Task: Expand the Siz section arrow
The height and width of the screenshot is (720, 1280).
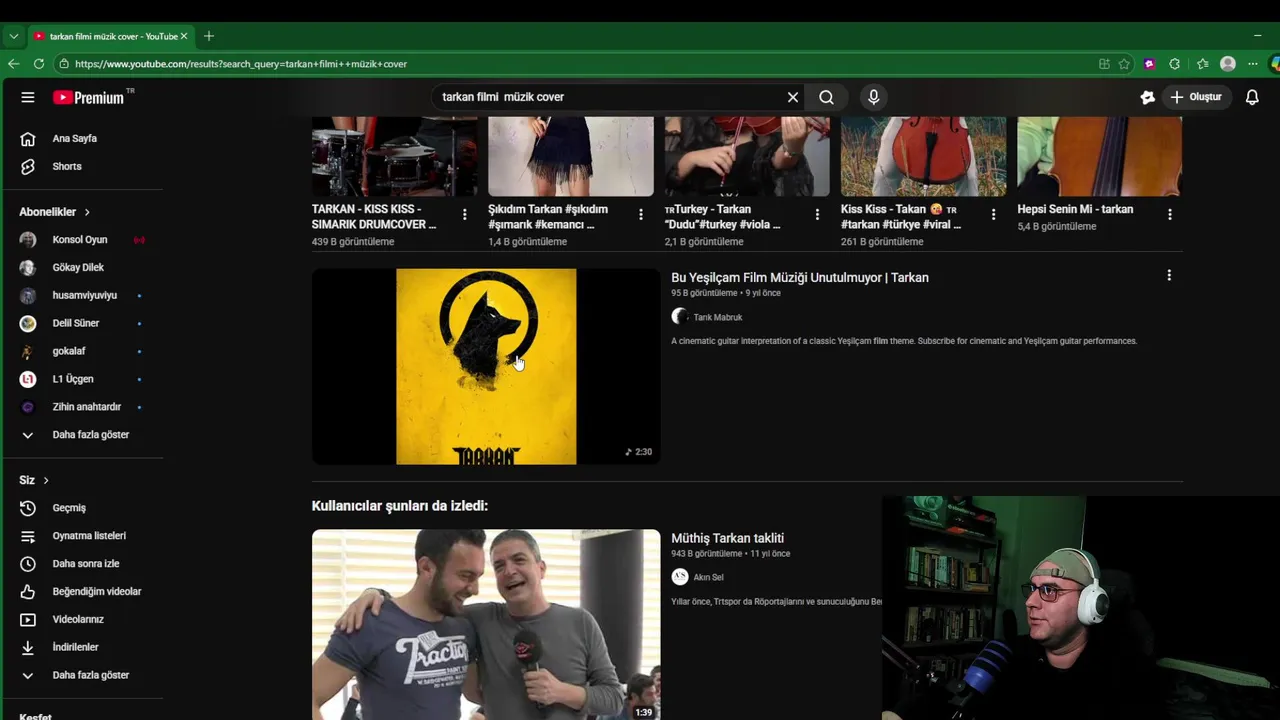Action: coord(46,481)
